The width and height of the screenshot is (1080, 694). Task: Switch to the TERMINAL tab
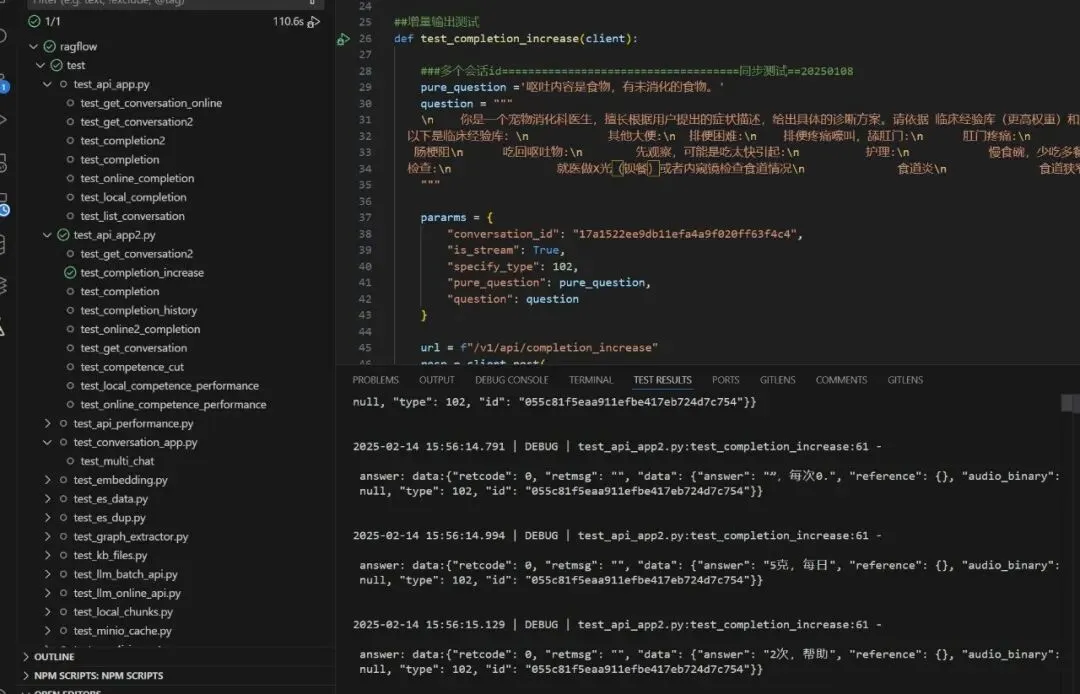pyautogui.click(x=591, y=380)
